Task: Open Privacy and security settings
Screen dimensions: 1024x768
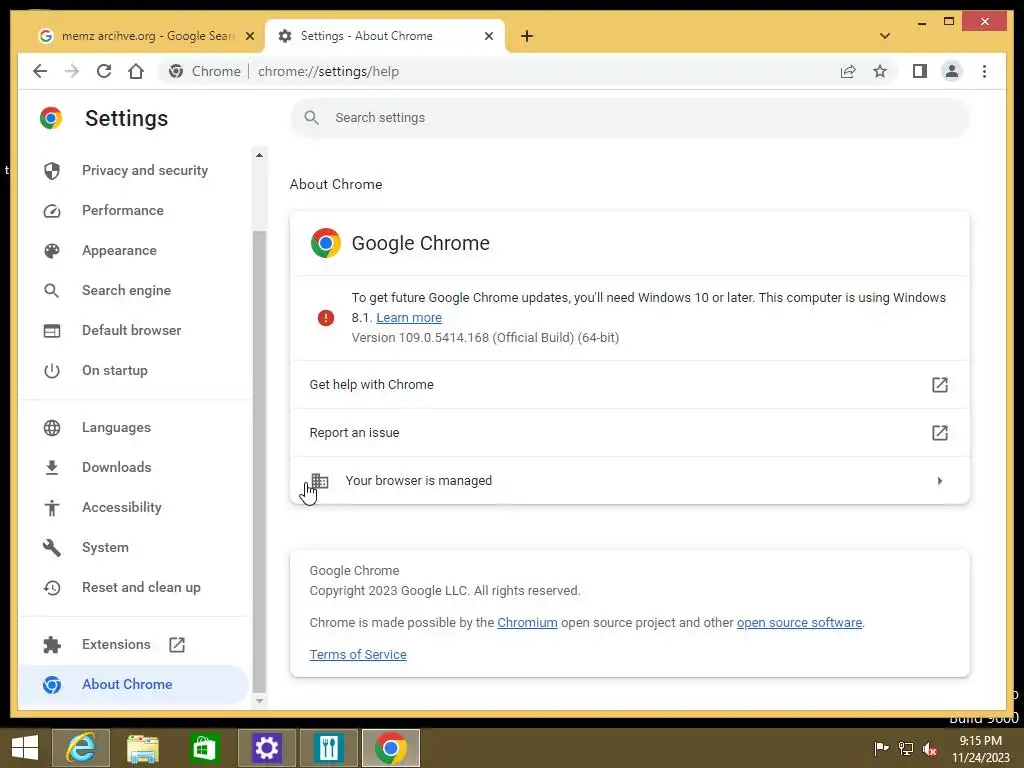Action: [x=135, y=170]
